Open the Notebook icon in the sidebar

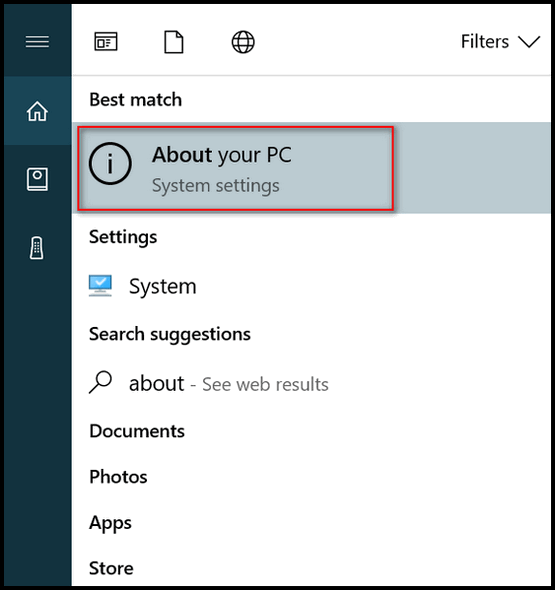click(x=37, y=179)
